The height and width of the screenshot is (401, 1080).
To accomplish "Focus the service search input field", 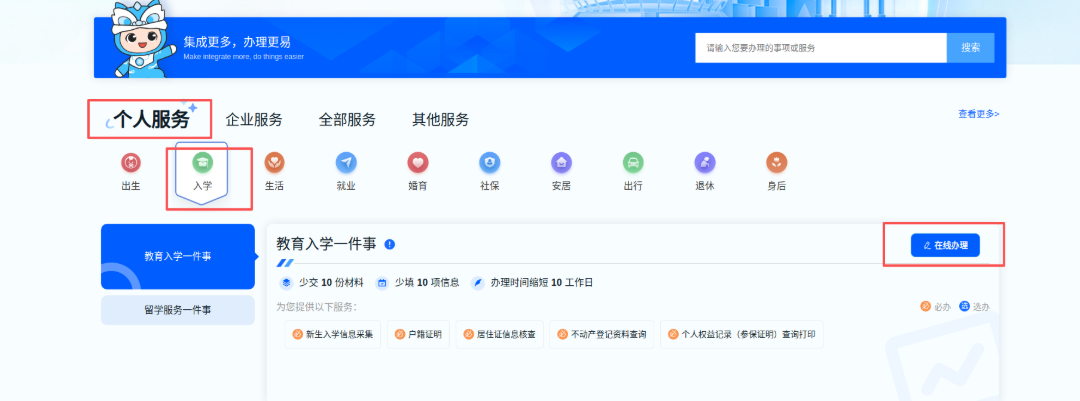I will [820, 47].
